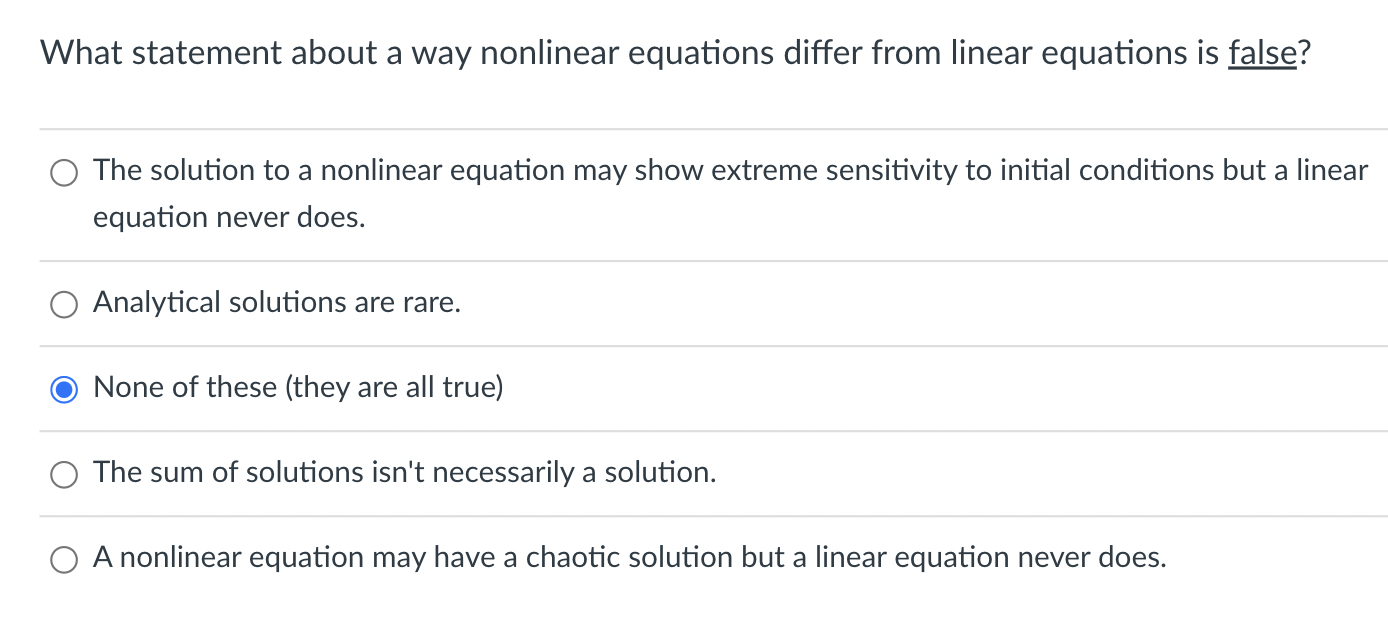The image size is (1388, 640).
Task: Select 'The sum of solutions isn't necessarily a solution'
Action: 63,474
